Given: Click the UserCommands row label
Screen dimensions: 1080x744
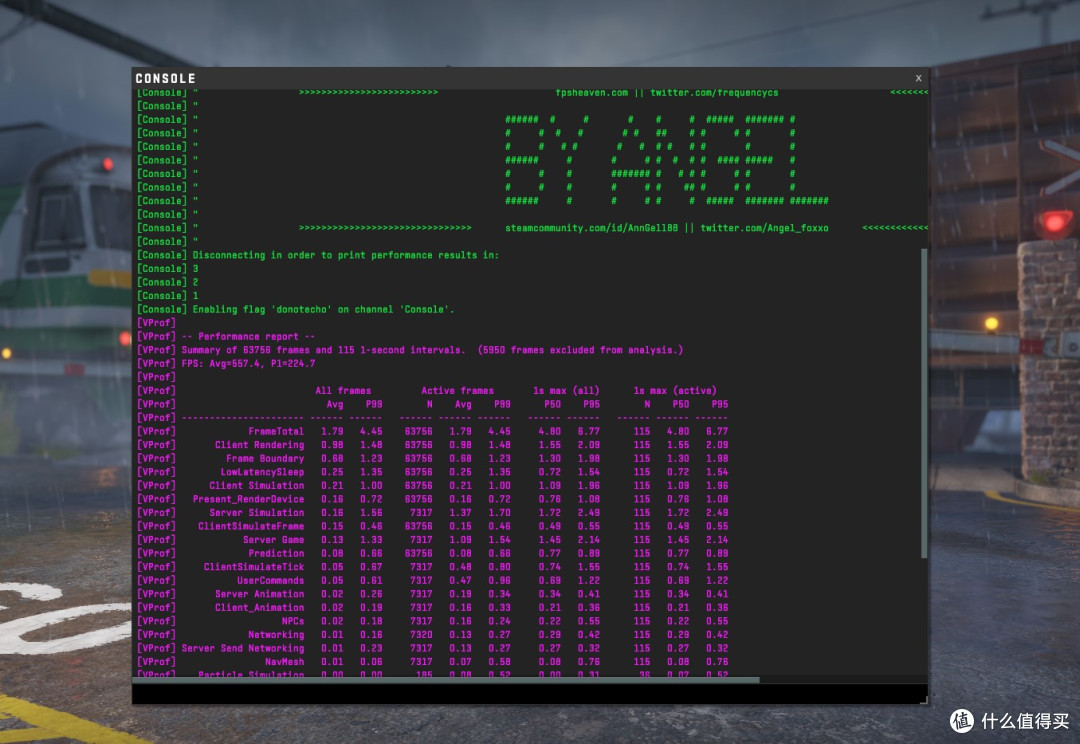Looking at the screenshot, I should (x=270, y=580).
